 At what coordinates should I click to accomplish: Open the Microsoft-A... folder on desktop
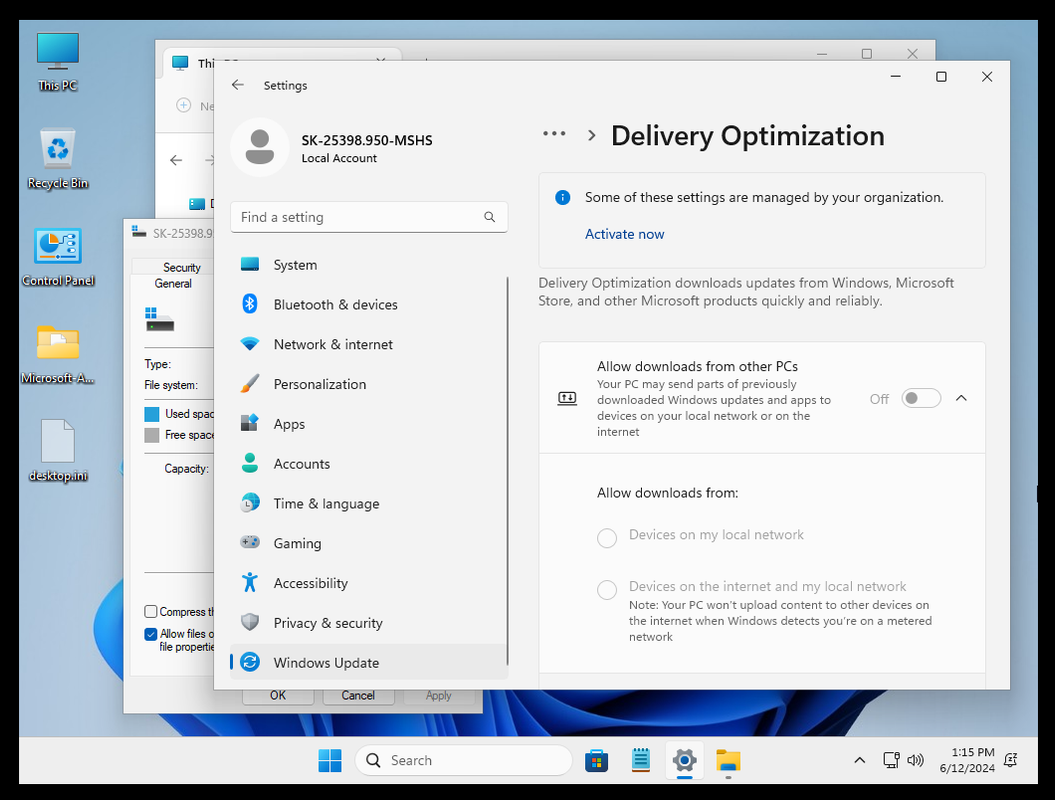[x=58, y=355]
